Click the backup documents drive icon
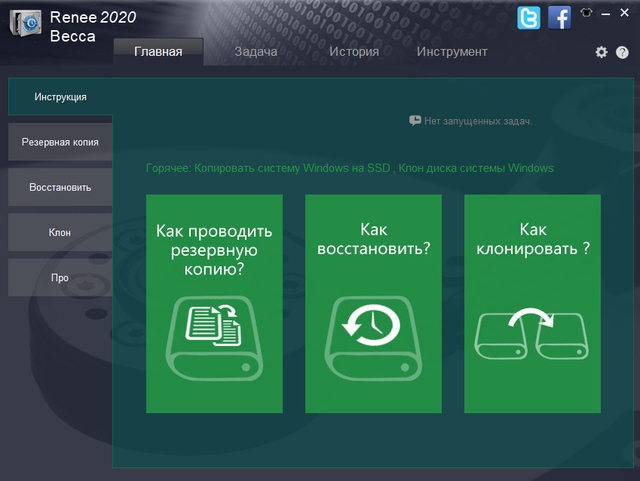 (x=214, y=332)
